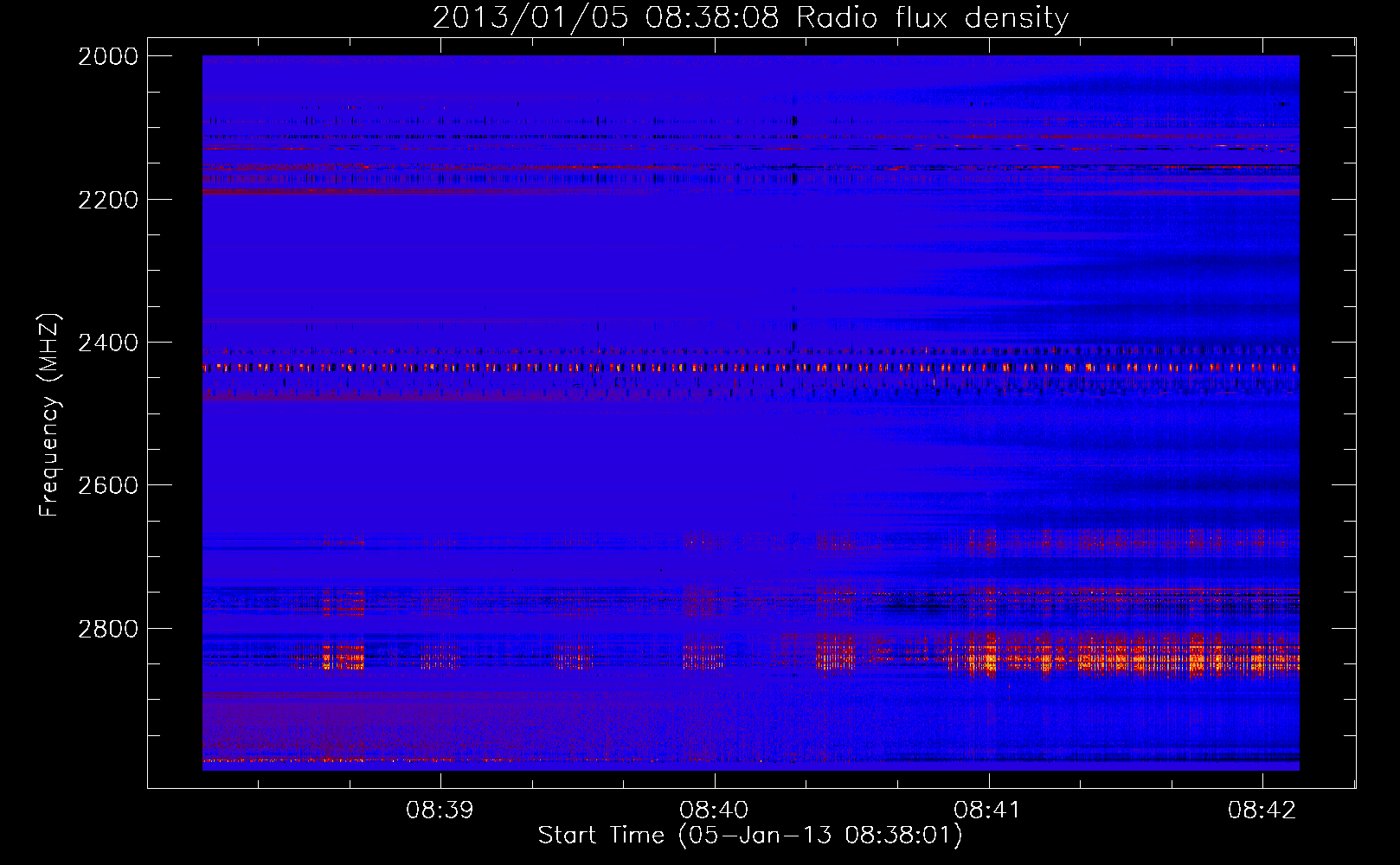The image size is (1400, 865).
Task: Click the 08:40 time tick label
Action: pos(715,810)
